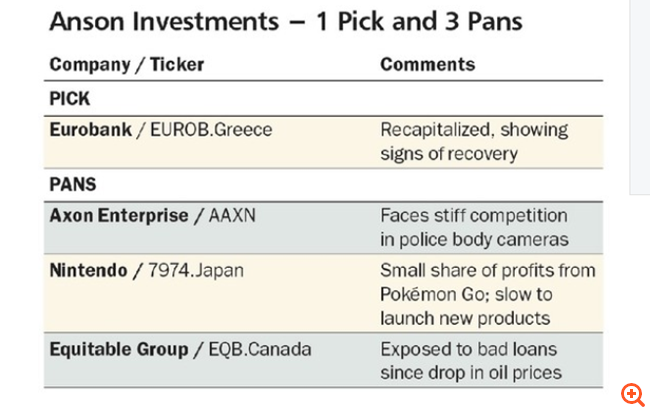Click the AAXN ticker symbol
Screen dimensions: 650x412
(232, 216)
